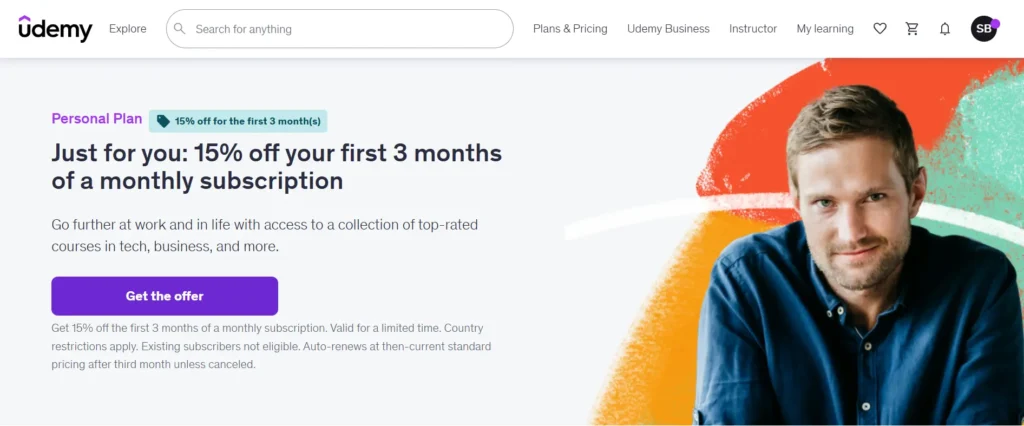Open the SB profile avatar menu
1024x426 pixels.
coord(984,29)
